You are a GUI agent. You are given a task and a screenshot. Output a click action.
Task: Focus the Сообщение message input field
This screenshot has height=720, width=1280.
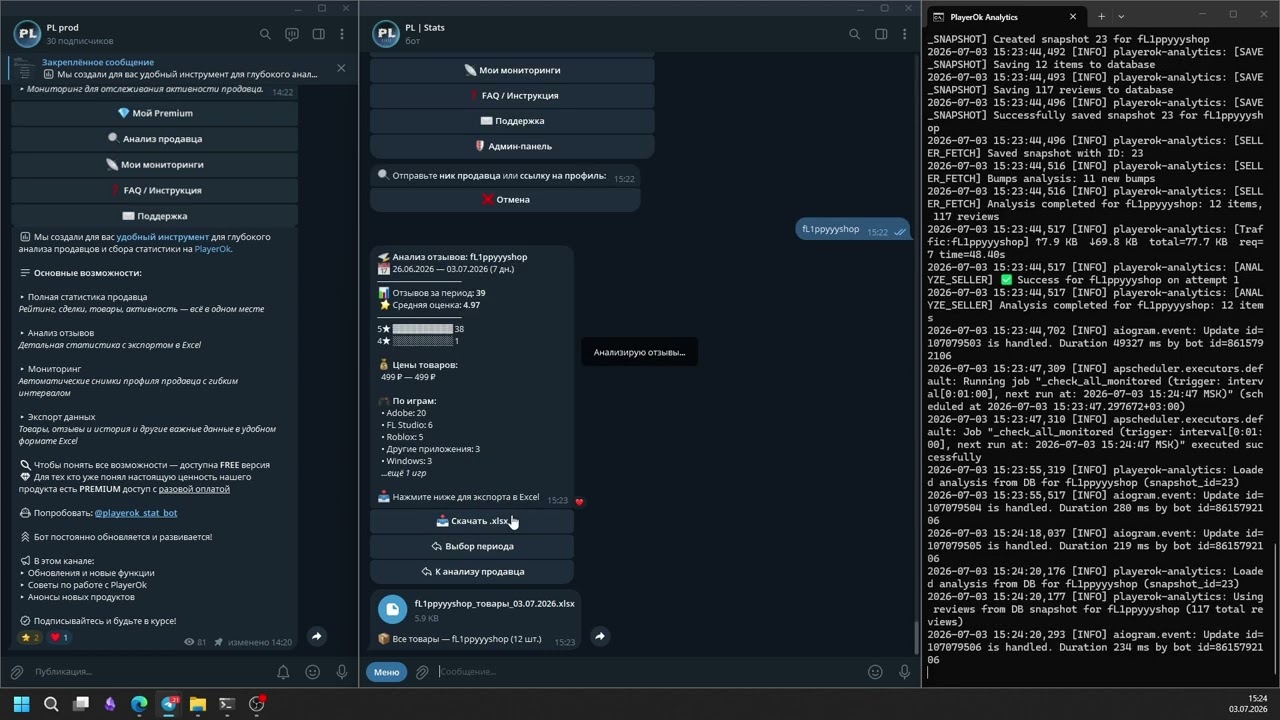(x=648, y=672)
